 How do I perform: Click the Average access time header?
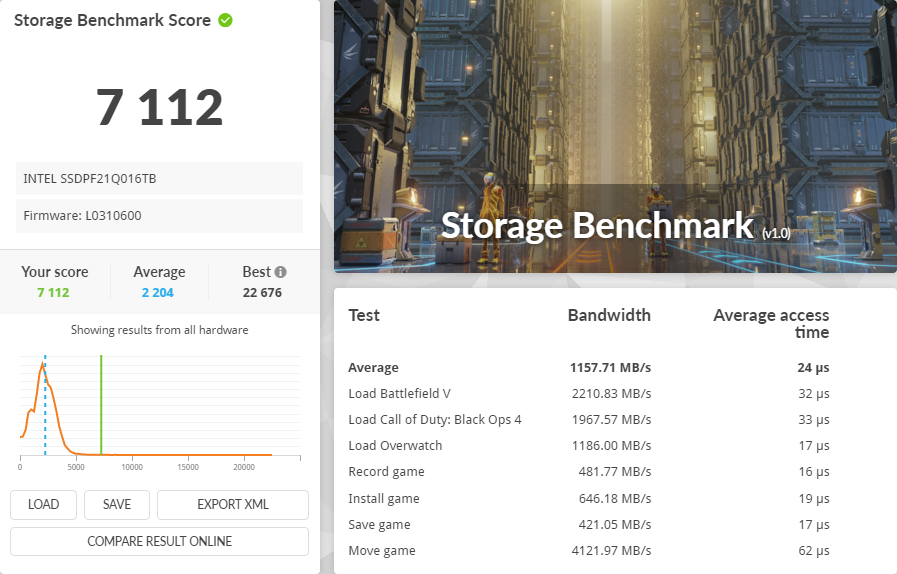click(771, 324)
